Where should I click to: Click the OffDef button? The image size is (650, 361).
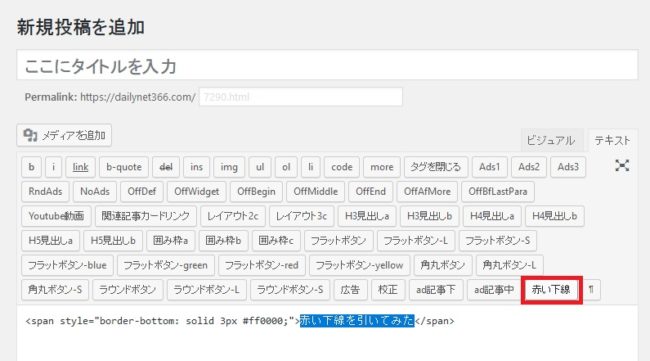[x=142, y=191]
